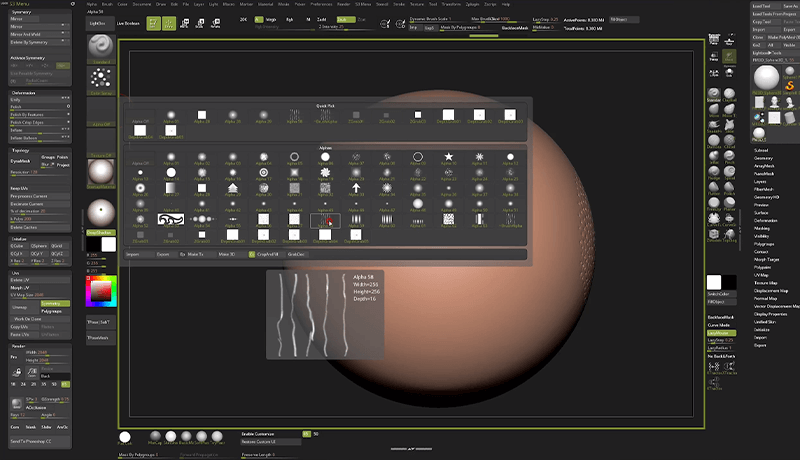The width and height of the screenshot is (800, 460).
Task: Choose the Alpha 27 gradient alpha
Action: (x=171, y=188)
